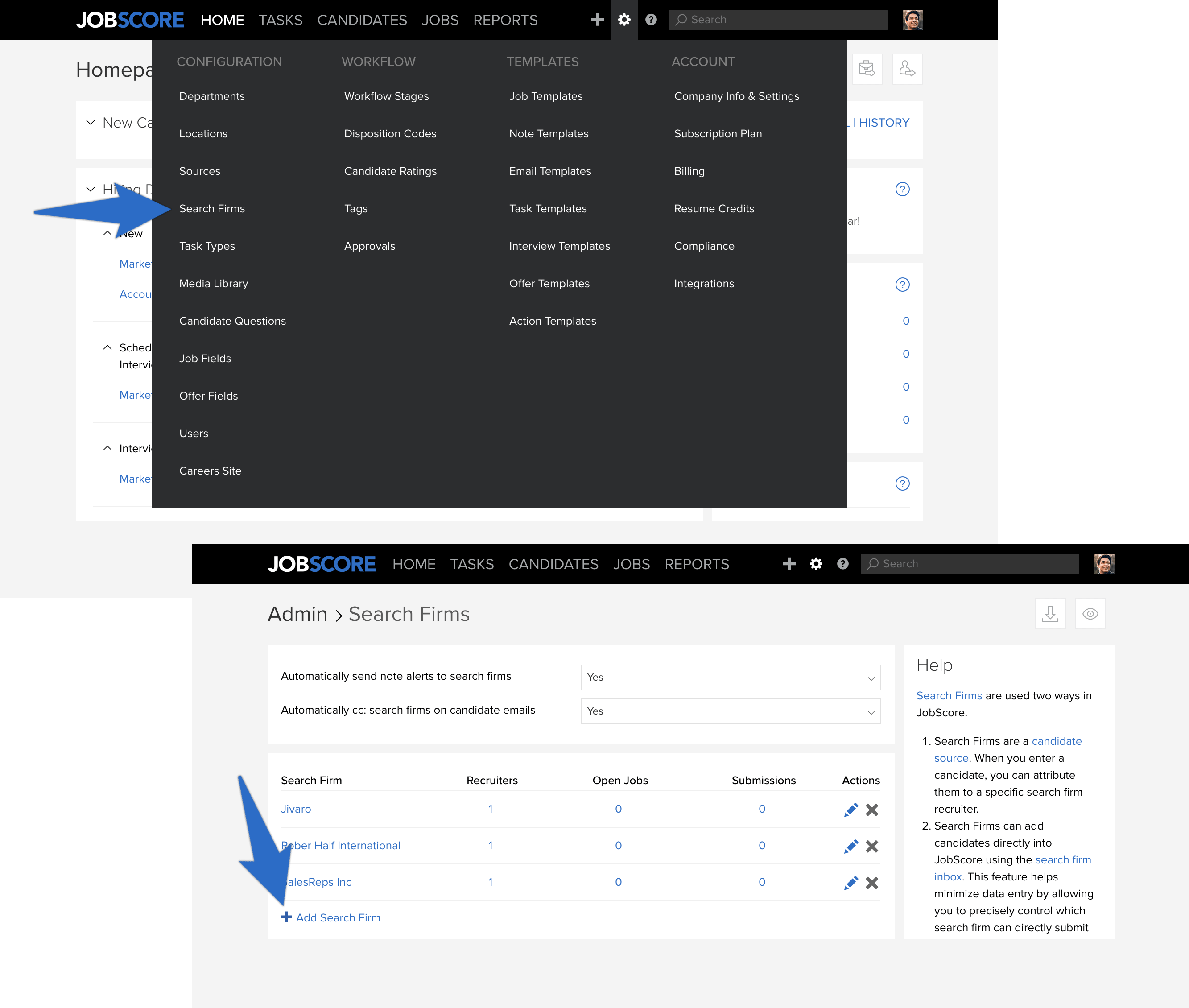Image resolution: width=1189 pixels, height=1008 pixels.
Task: Toggle the eye preview icon on Search Firms page
Action: (x=1090, y=614)
